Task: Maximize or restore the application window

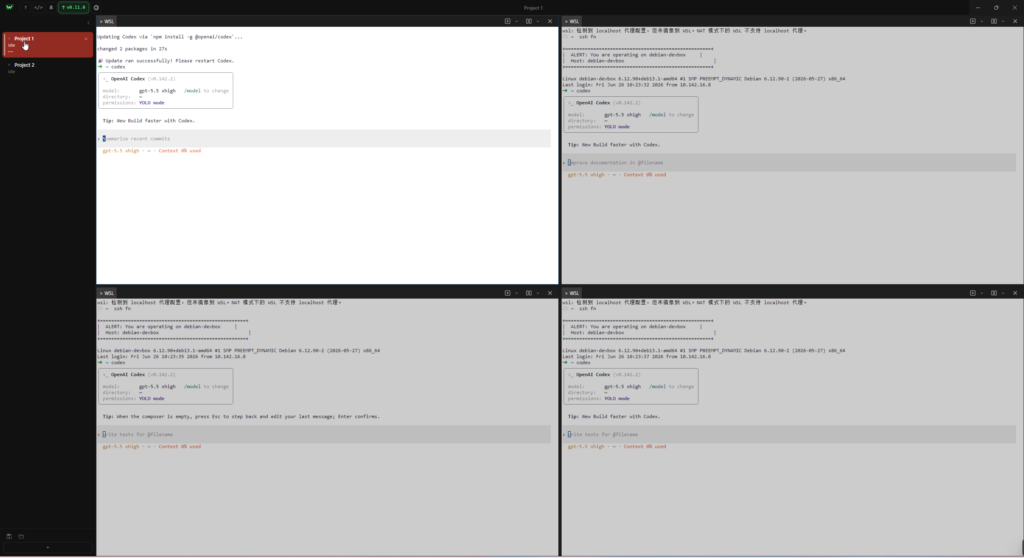Action: click(x=996, y=8)
